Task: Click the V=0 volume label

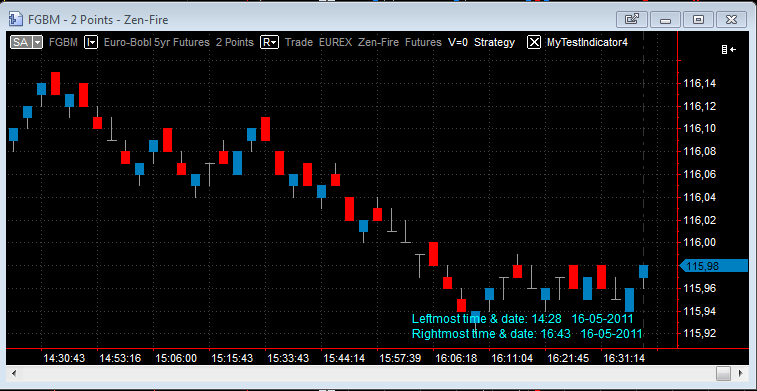Action: pyautogui.click(x=458, y=42)
